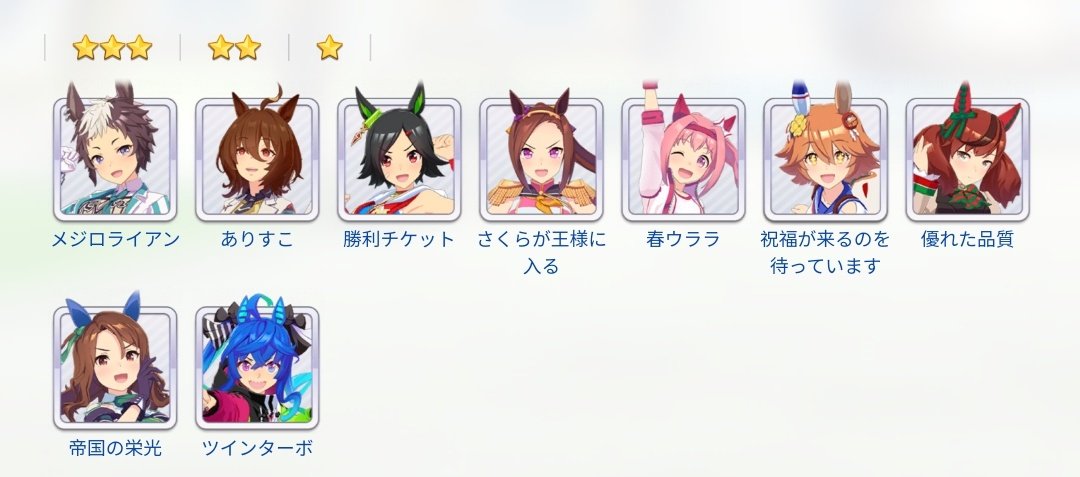Pick the 勝利チケット black-haired character icon
This screenshot has height=477, width=1080.
tap(399, 159)
